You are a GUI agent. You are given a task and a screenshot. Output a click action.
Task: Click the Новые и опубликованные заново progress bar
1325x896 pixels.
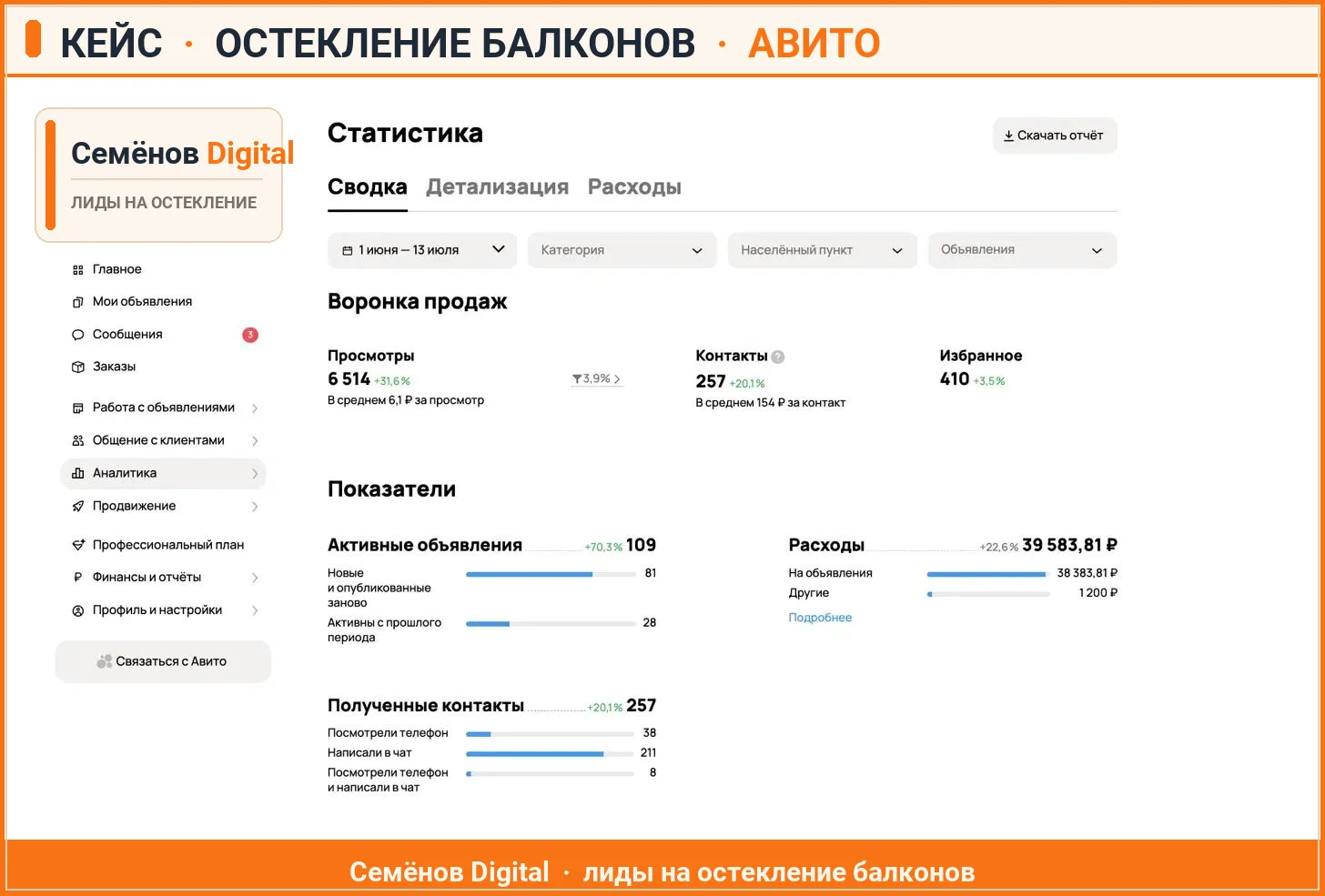click(x=551, y=574)
